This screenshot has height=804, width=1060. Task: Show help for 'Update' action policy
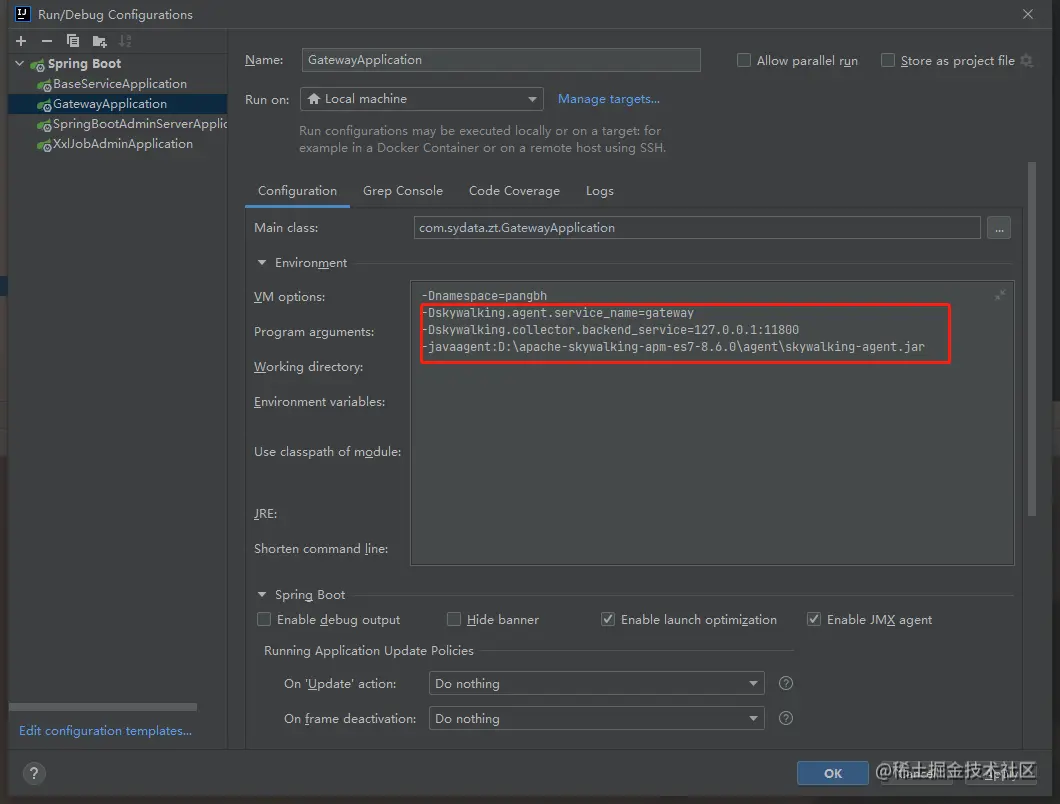pyautogui.click(x=786, y=683)
